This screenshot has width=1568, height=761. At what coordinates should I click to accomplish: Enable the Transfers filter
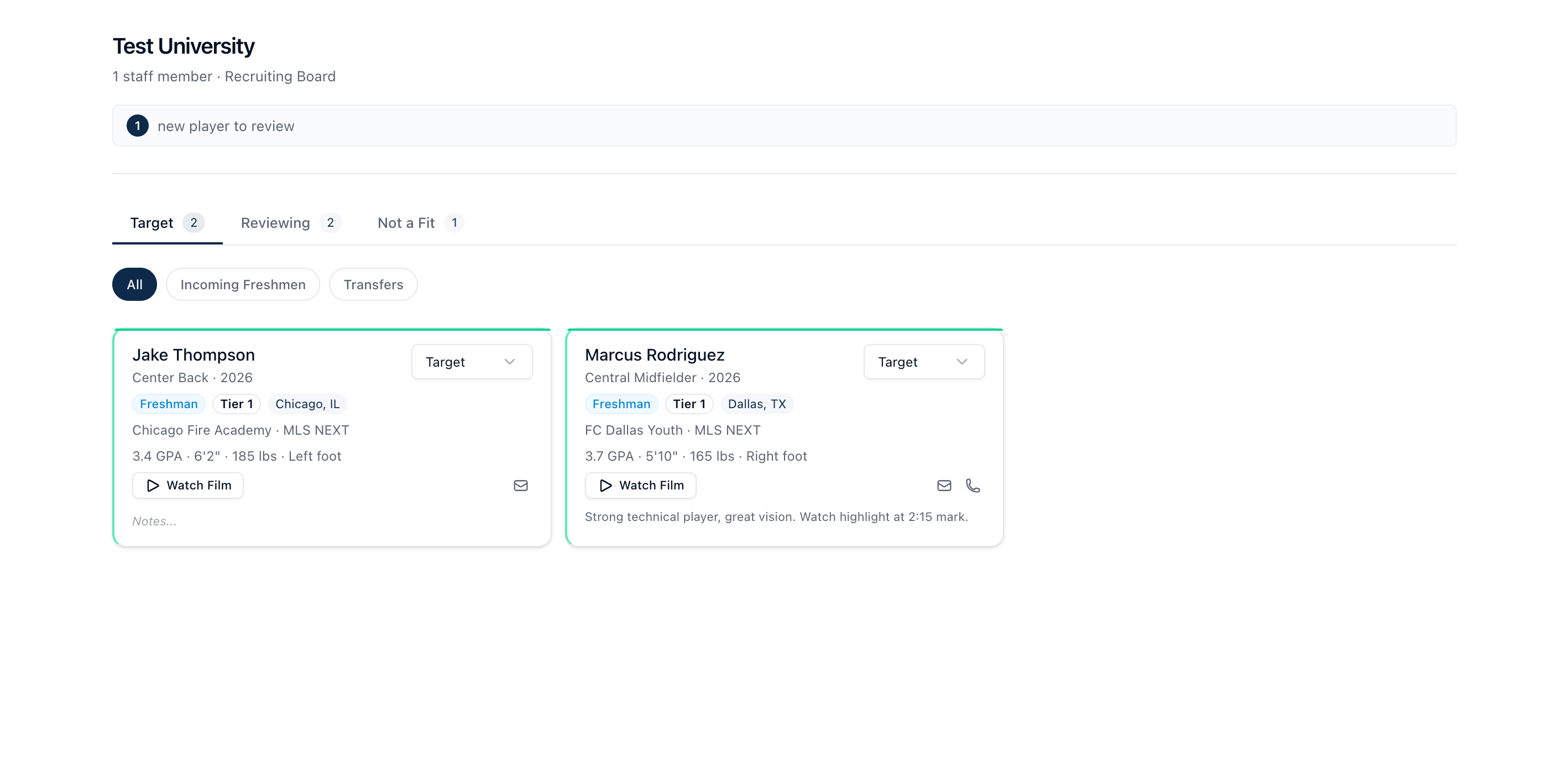coord(373,284)
